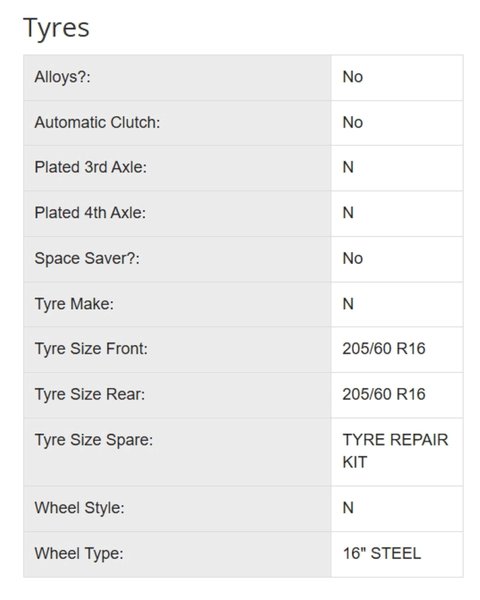Click the Tyres section heading

(x=56, y=28)
